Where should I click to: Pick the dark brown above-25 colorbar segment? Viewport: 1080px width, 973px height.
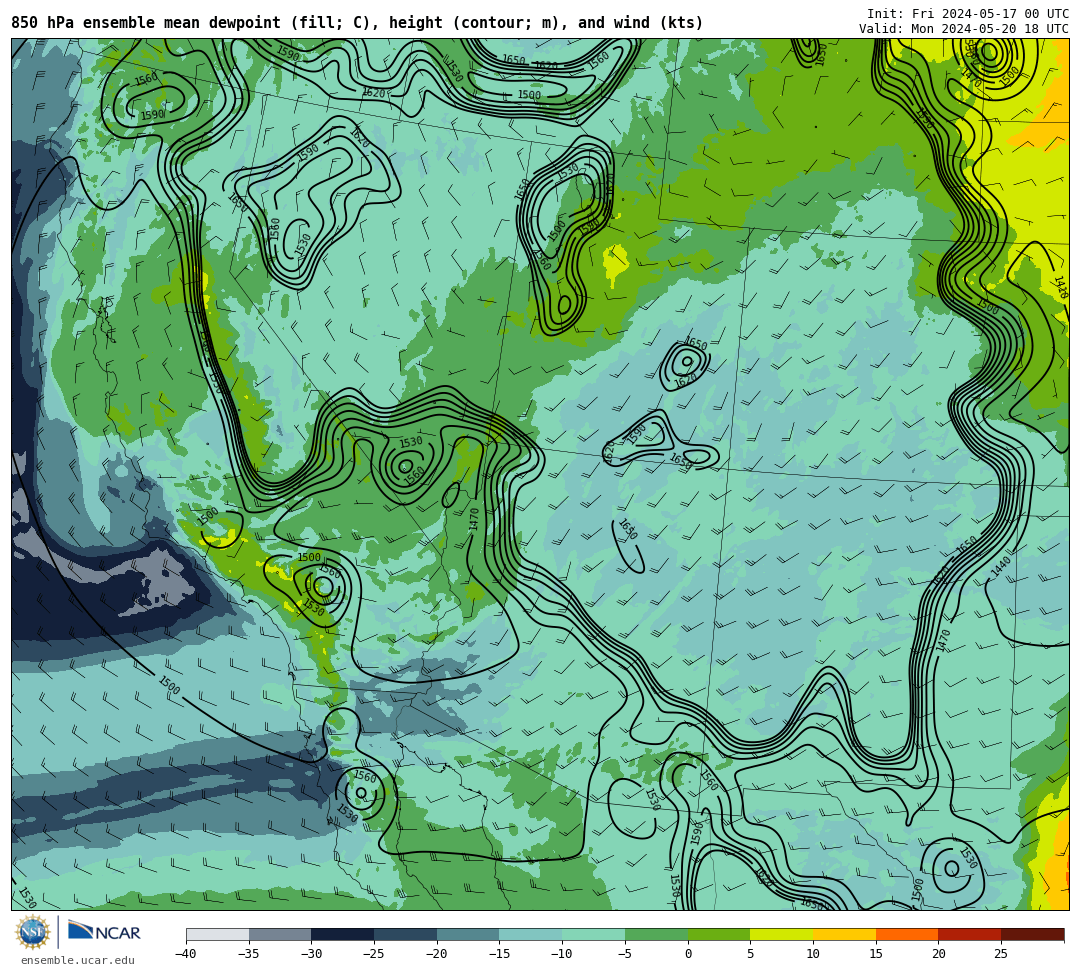[x=1032, y=934]
